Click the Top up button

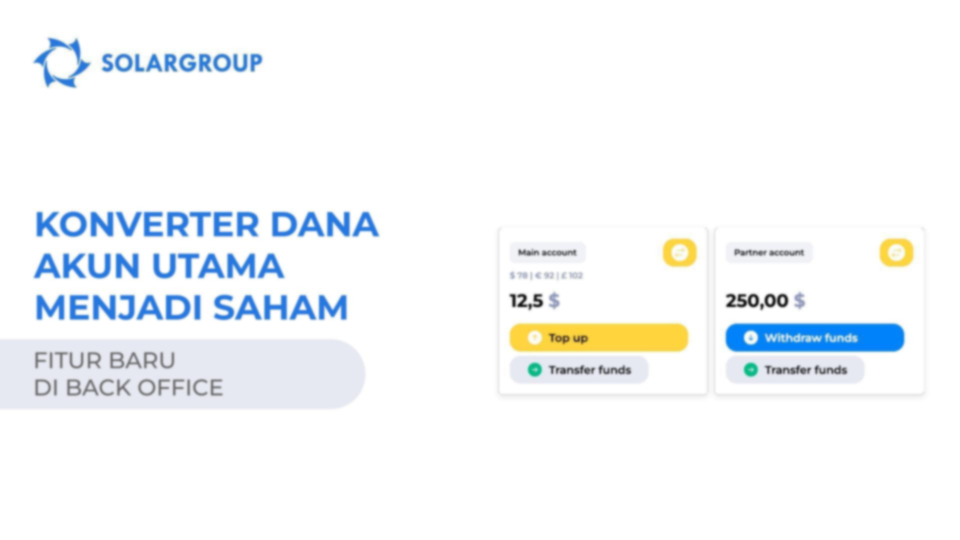[x=599, y=337]
